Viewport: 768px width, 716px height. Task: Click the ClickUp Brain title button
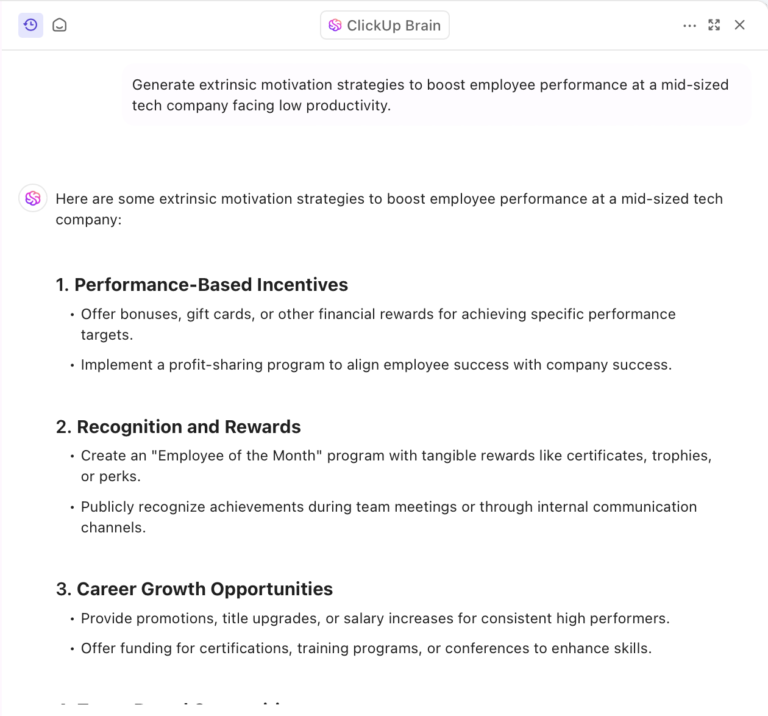(385, 25)
